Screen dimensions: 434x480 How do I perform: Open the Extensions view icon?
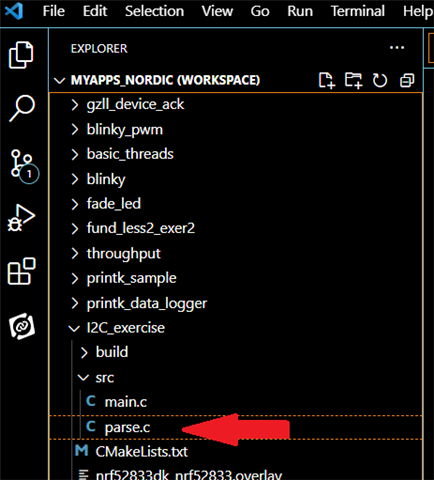(x=21, y=271)
